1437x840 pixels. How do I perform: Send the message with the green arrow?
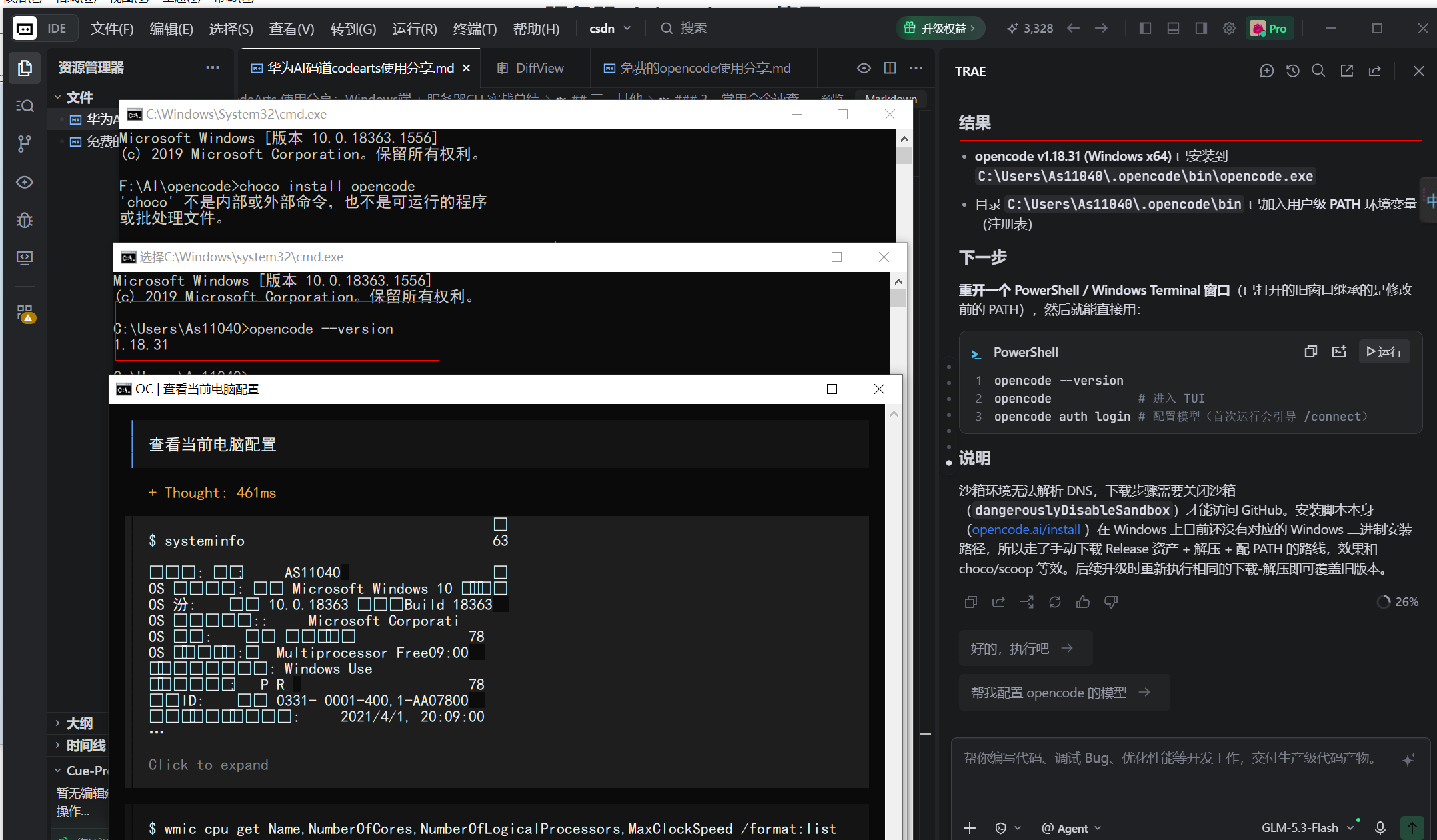point(1412,827)
